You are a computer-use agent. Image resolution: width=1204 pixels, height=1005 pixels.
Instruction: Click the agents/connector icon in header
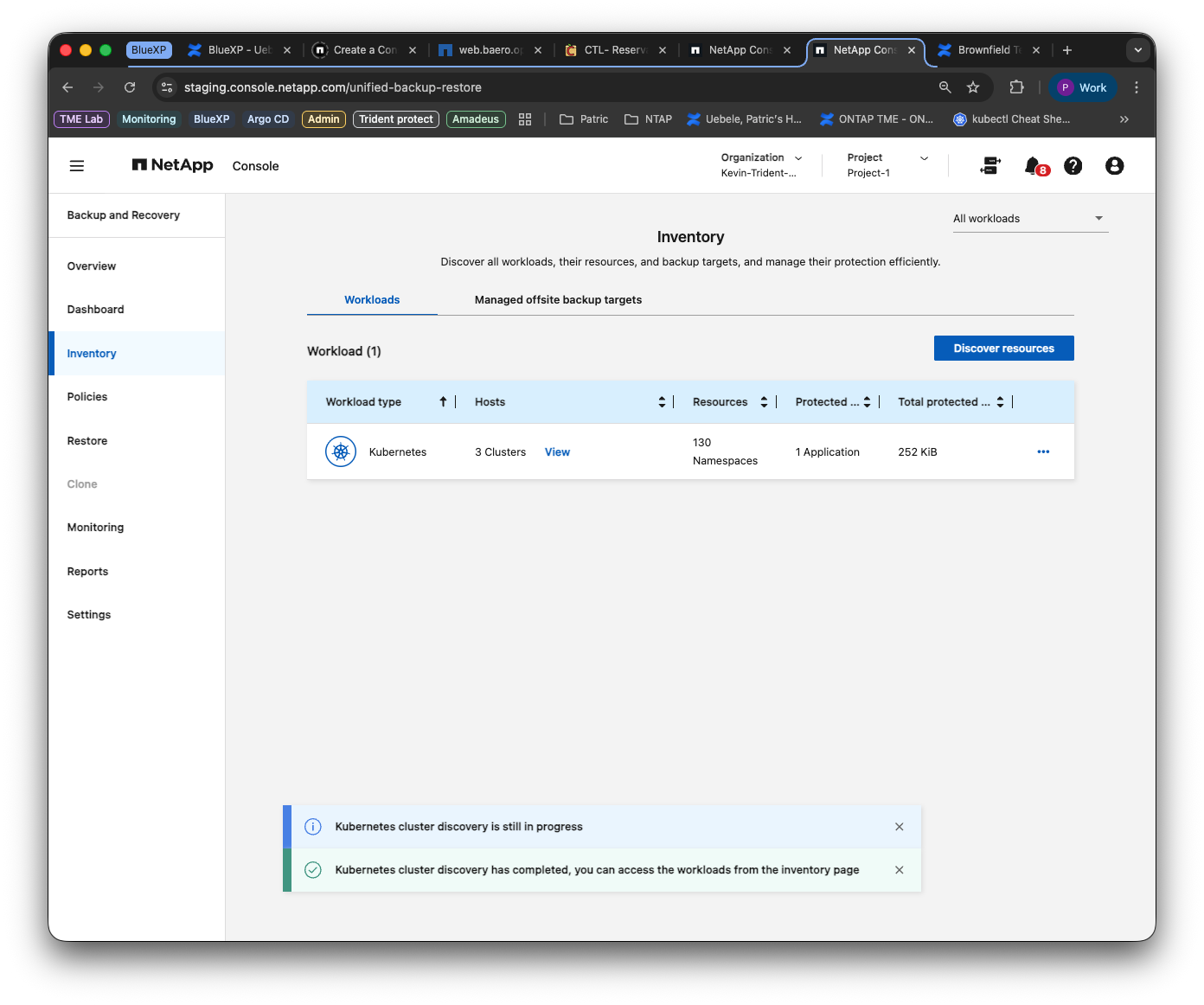[990, 166]
